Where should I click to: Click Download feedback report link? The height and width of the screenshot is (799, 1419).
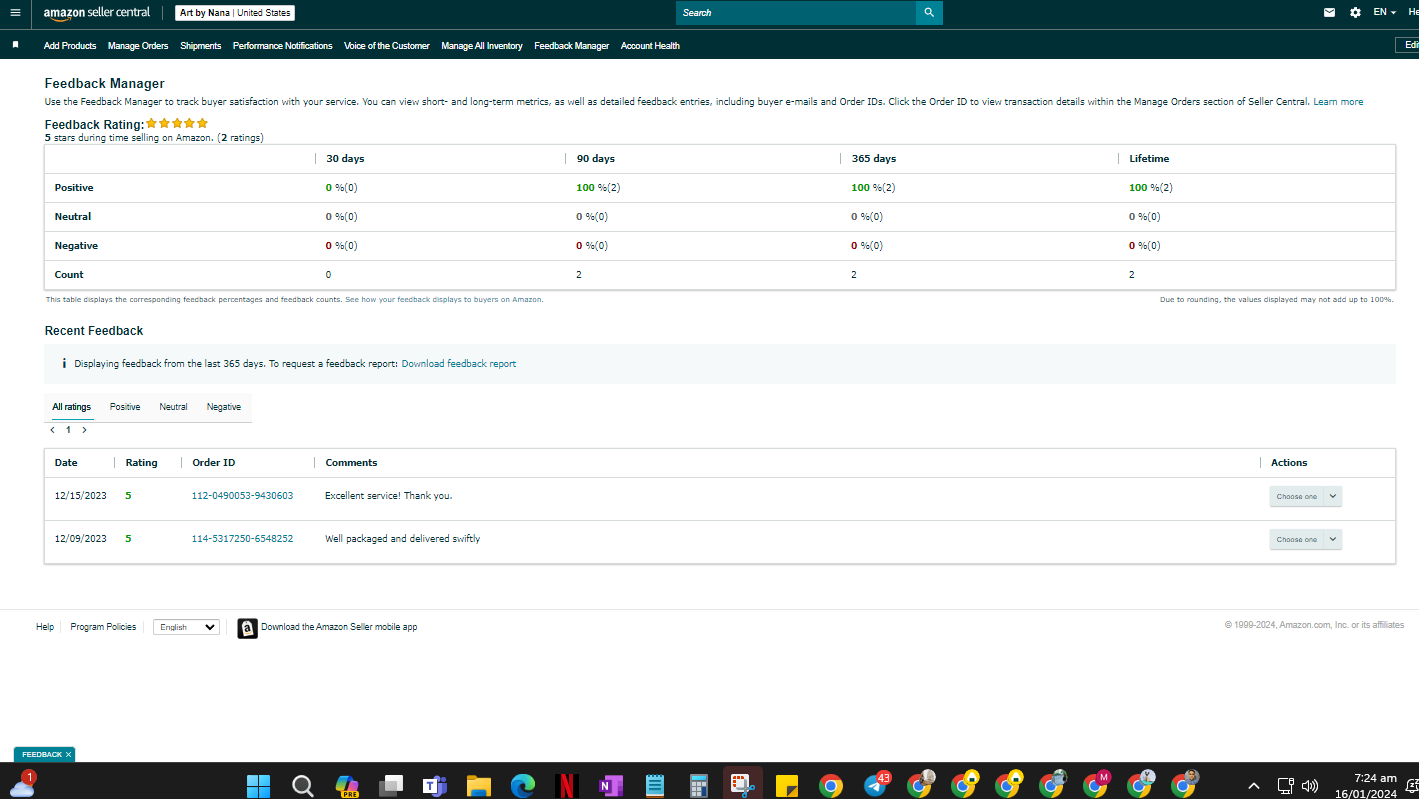click(459, 364)
